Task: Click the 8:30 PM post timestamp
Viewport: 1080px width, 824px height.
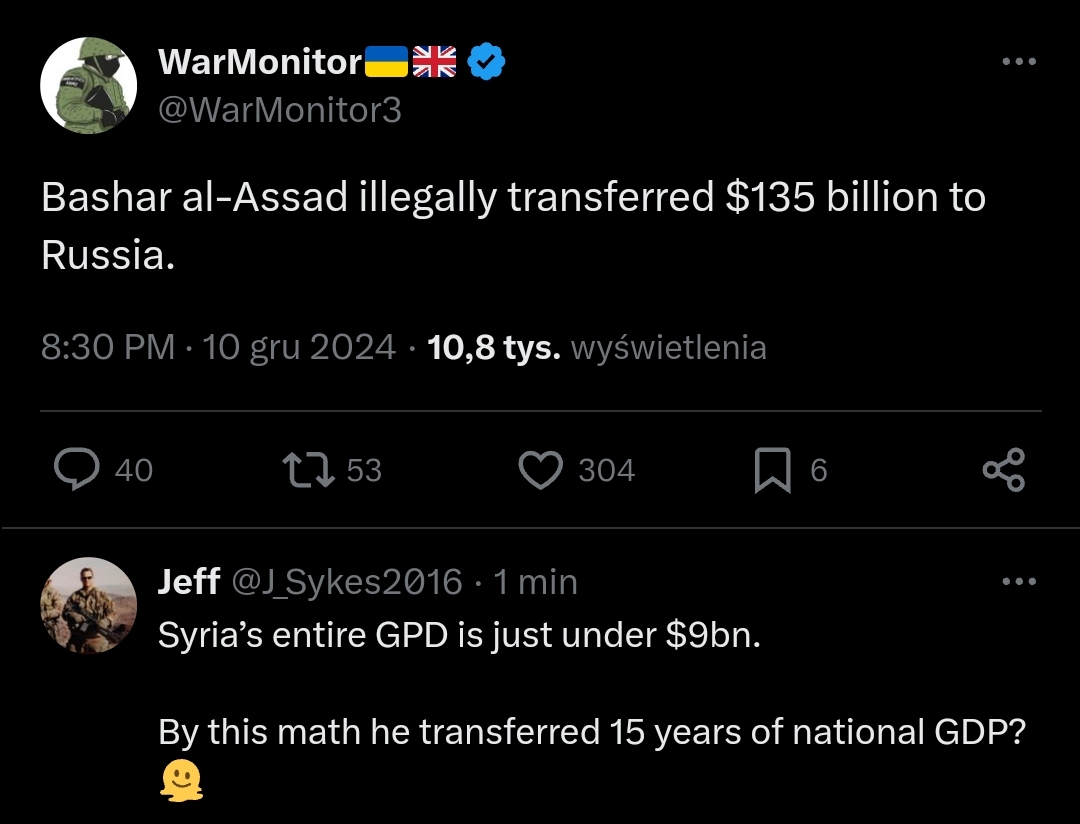Action: point(108,347)
